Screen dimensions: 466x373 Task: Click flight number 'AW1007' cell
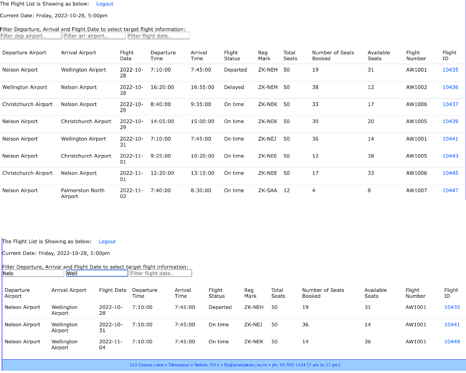tap(416, 190)
